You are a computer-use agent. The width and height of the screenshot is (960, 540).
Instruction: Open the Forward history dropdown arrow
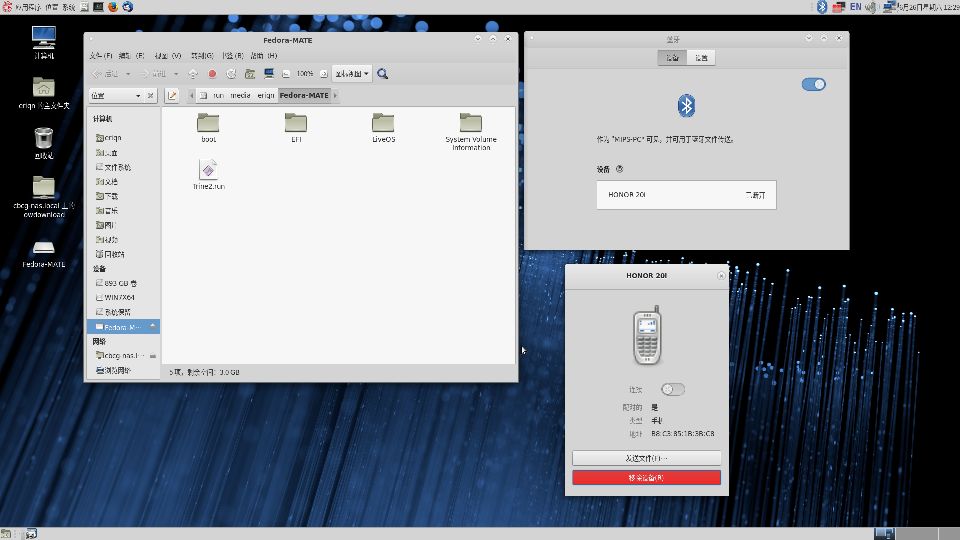coord(176,74)
